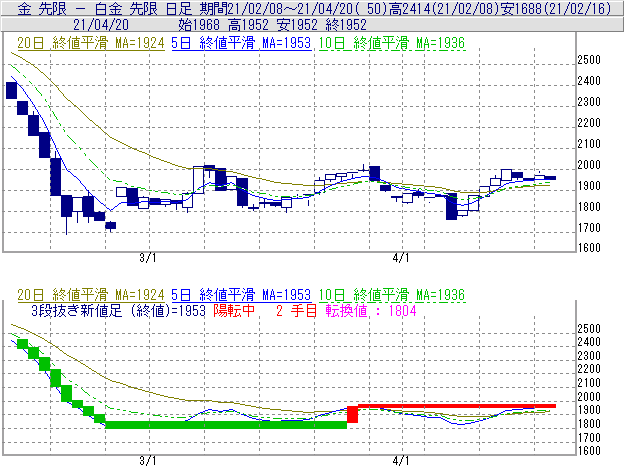
Task: Click the upper chart 5日 終値平滑 MA=1953 label
Action: pyautogui.click(x=241, y=43)
